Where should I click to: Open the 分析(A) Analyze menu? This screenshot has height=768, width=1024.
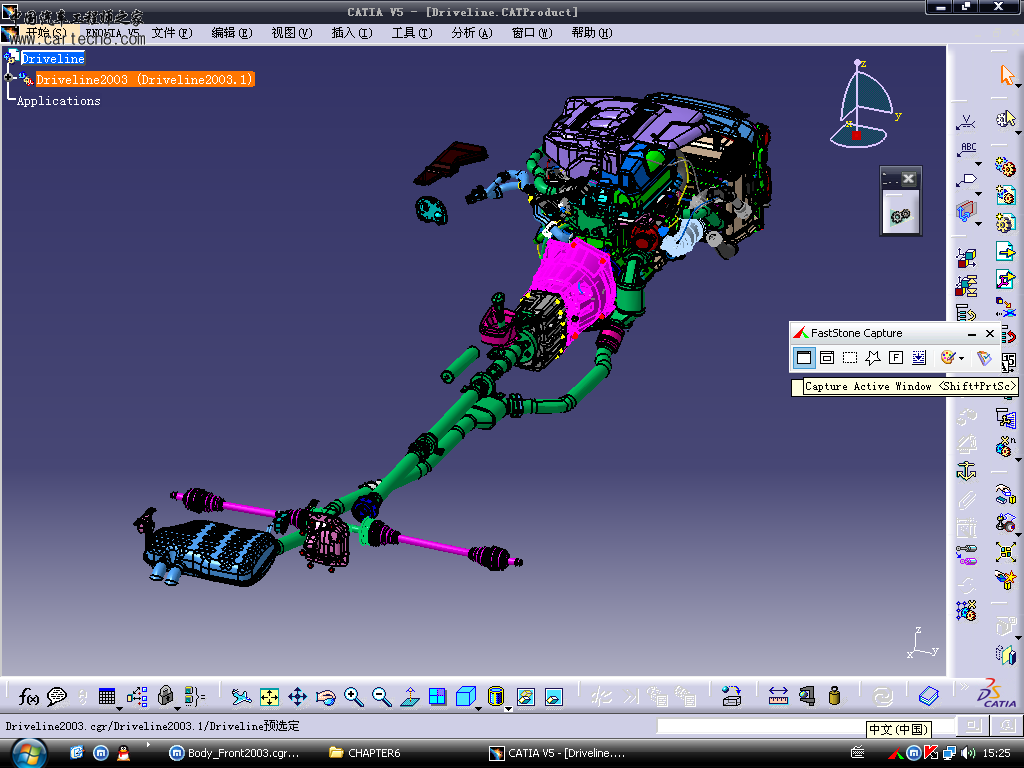tap(472, 33)
